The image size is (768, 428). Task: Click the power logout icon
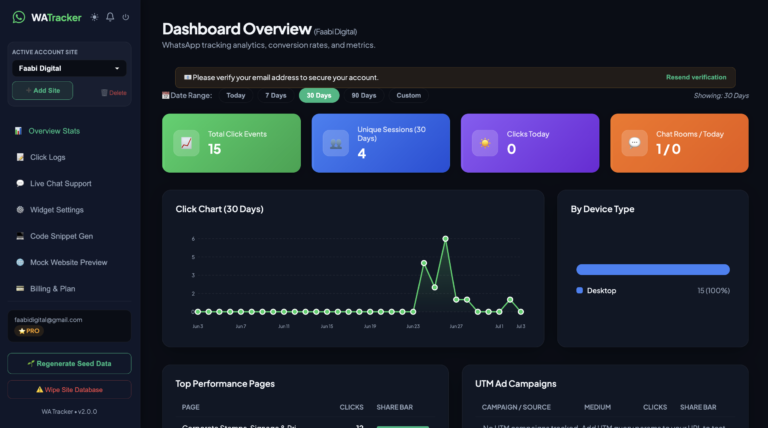tap(126, 17)
